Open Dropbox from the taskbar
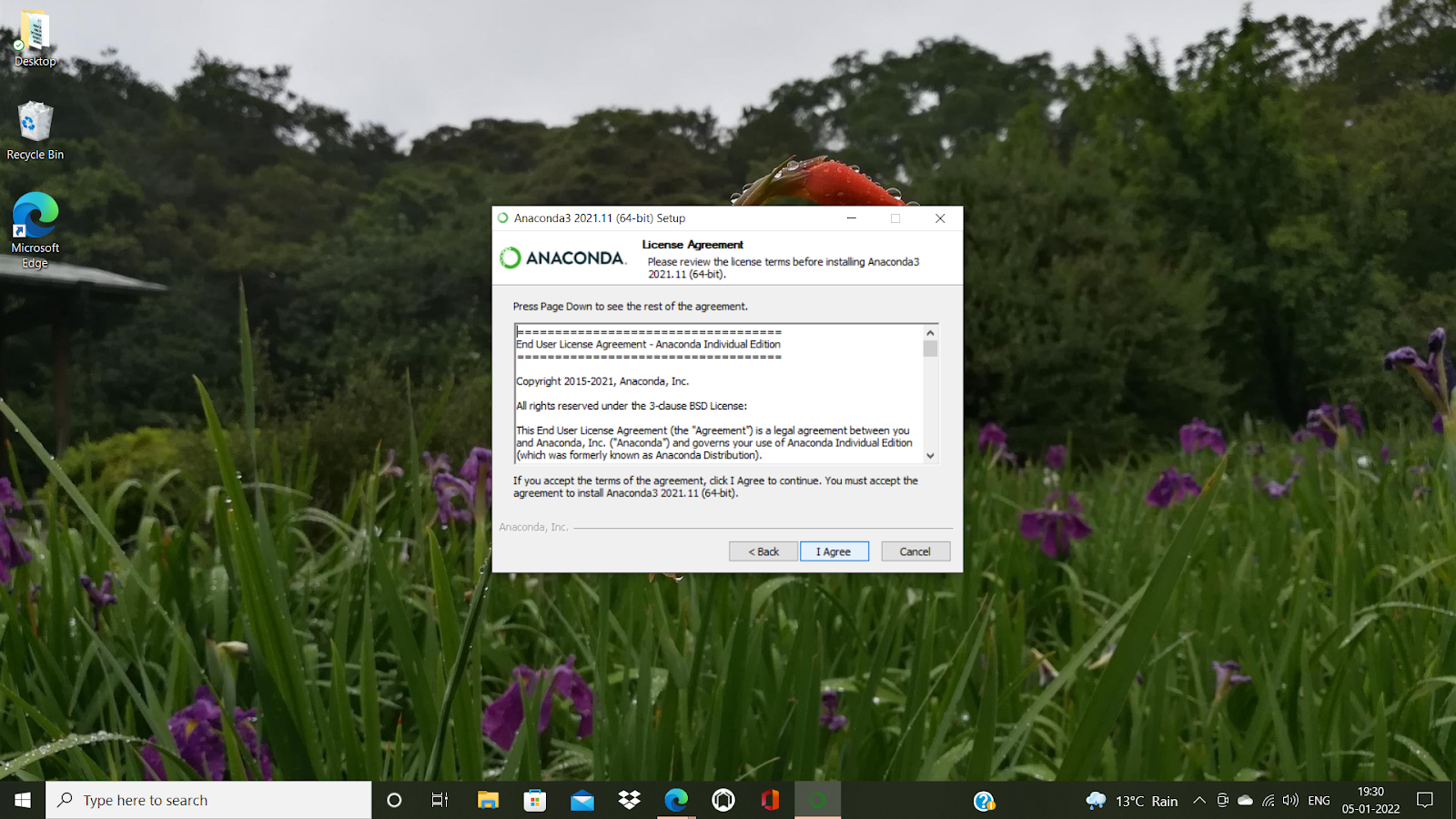Screen dimensions: 1456x819 629,800
